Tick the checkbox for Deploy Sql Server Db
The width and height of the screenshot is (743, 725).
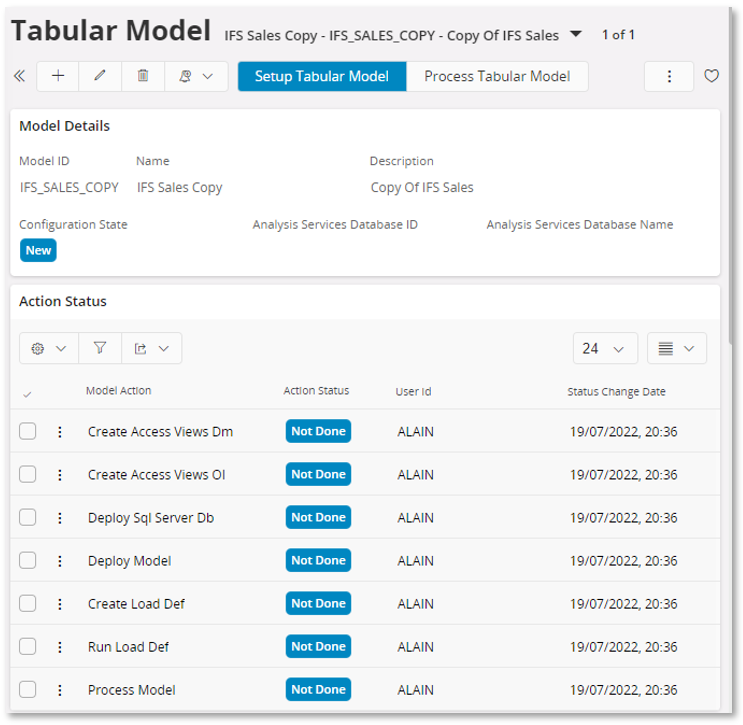(x=27, y=517)
